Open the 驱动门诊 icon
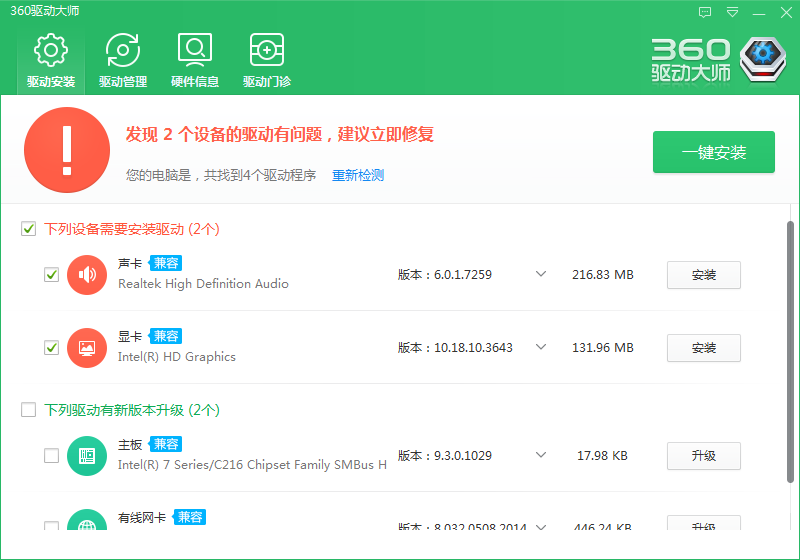Image resolution: width=800 pixels, height=560 pixels. tap(267, 50)
